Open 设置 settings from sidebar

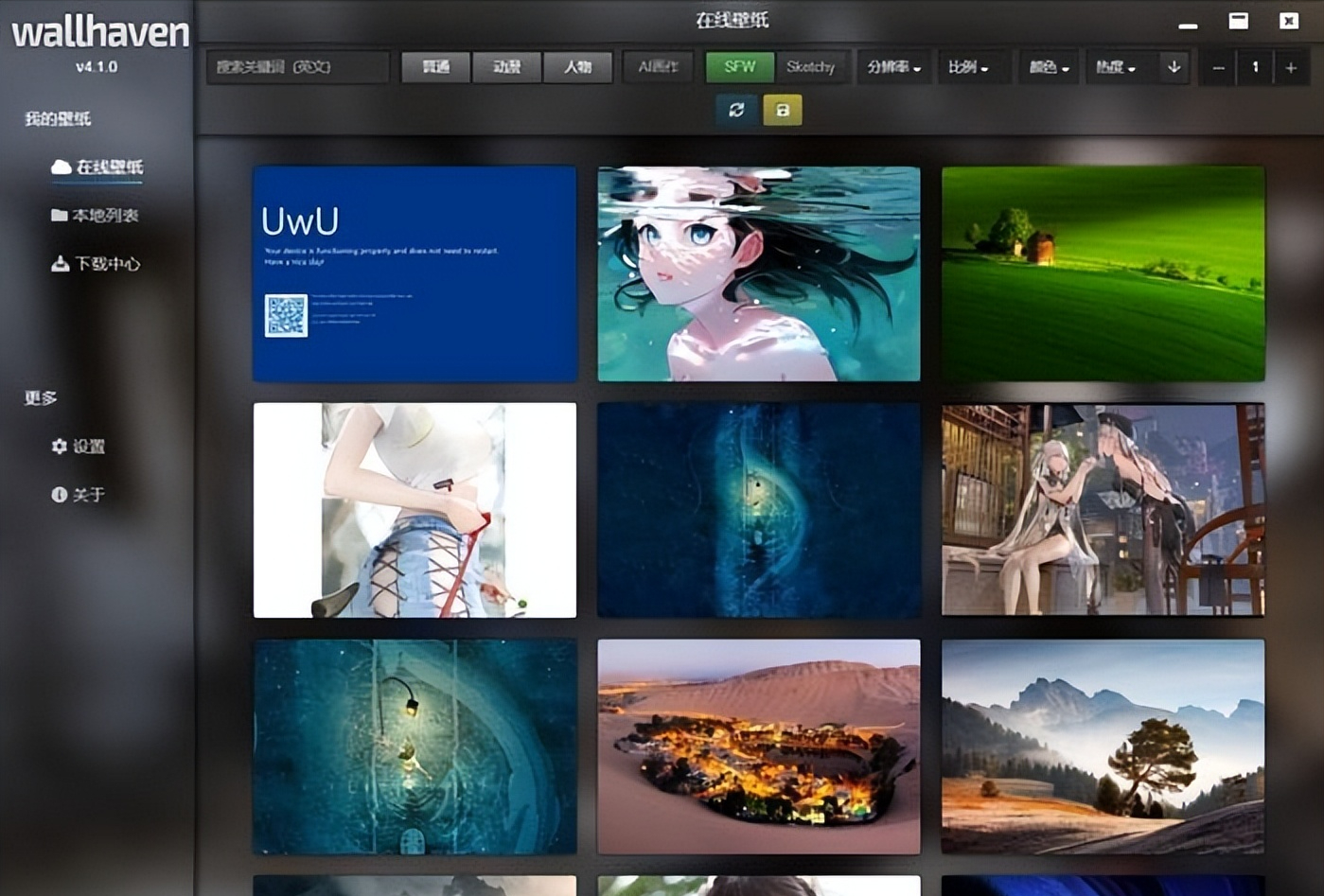tap(79, 447)
